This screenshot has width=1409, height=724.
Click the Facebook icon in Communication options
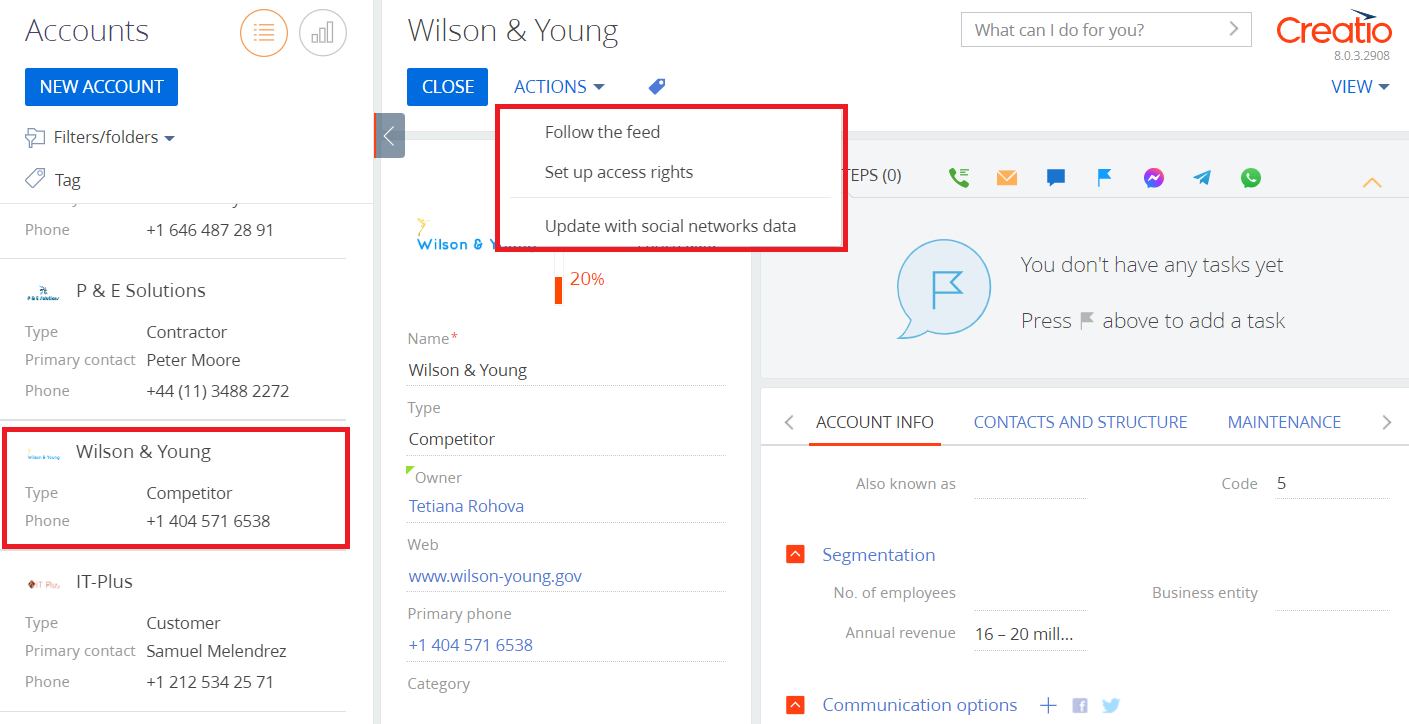pos(1080,706)
